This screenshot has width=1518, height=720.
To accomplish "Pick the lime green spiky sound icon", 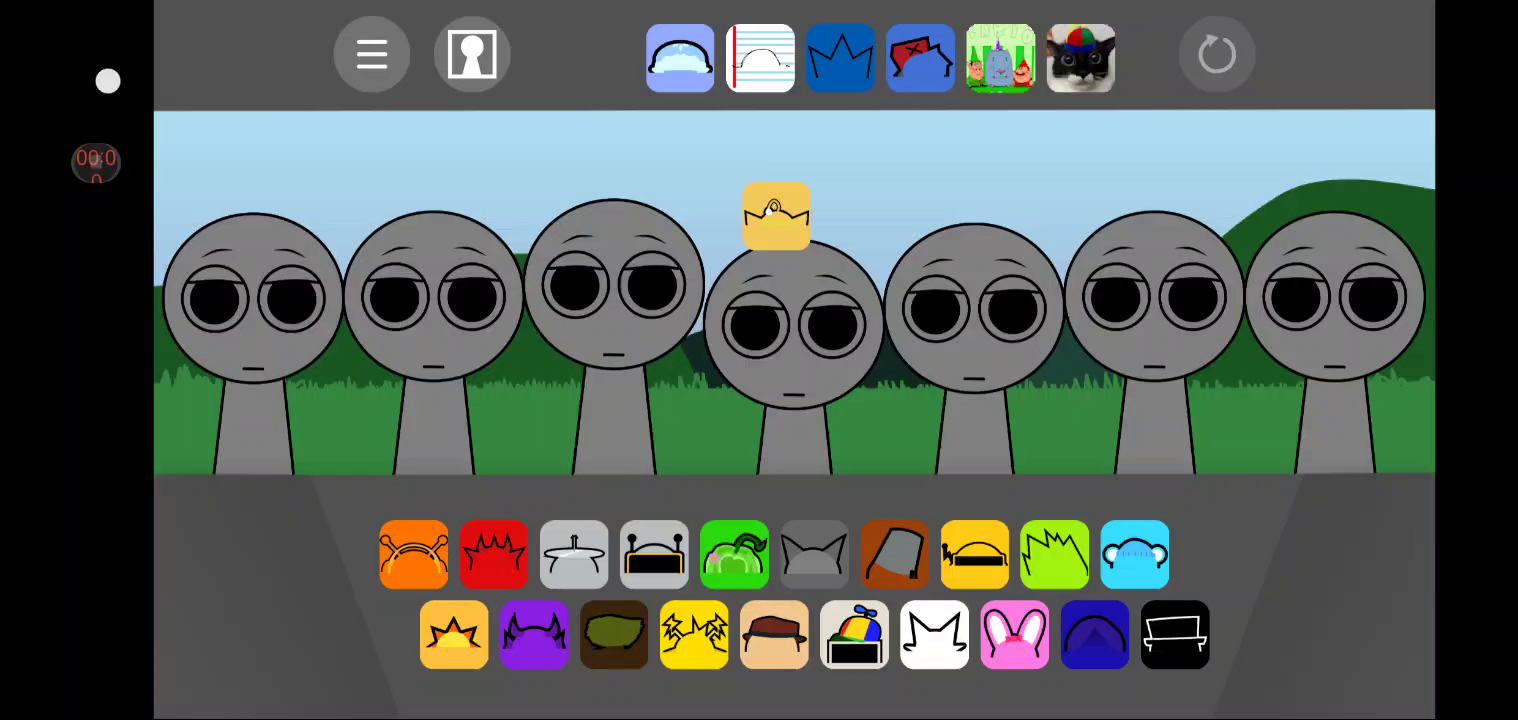I will click(x=1054, y=555).
